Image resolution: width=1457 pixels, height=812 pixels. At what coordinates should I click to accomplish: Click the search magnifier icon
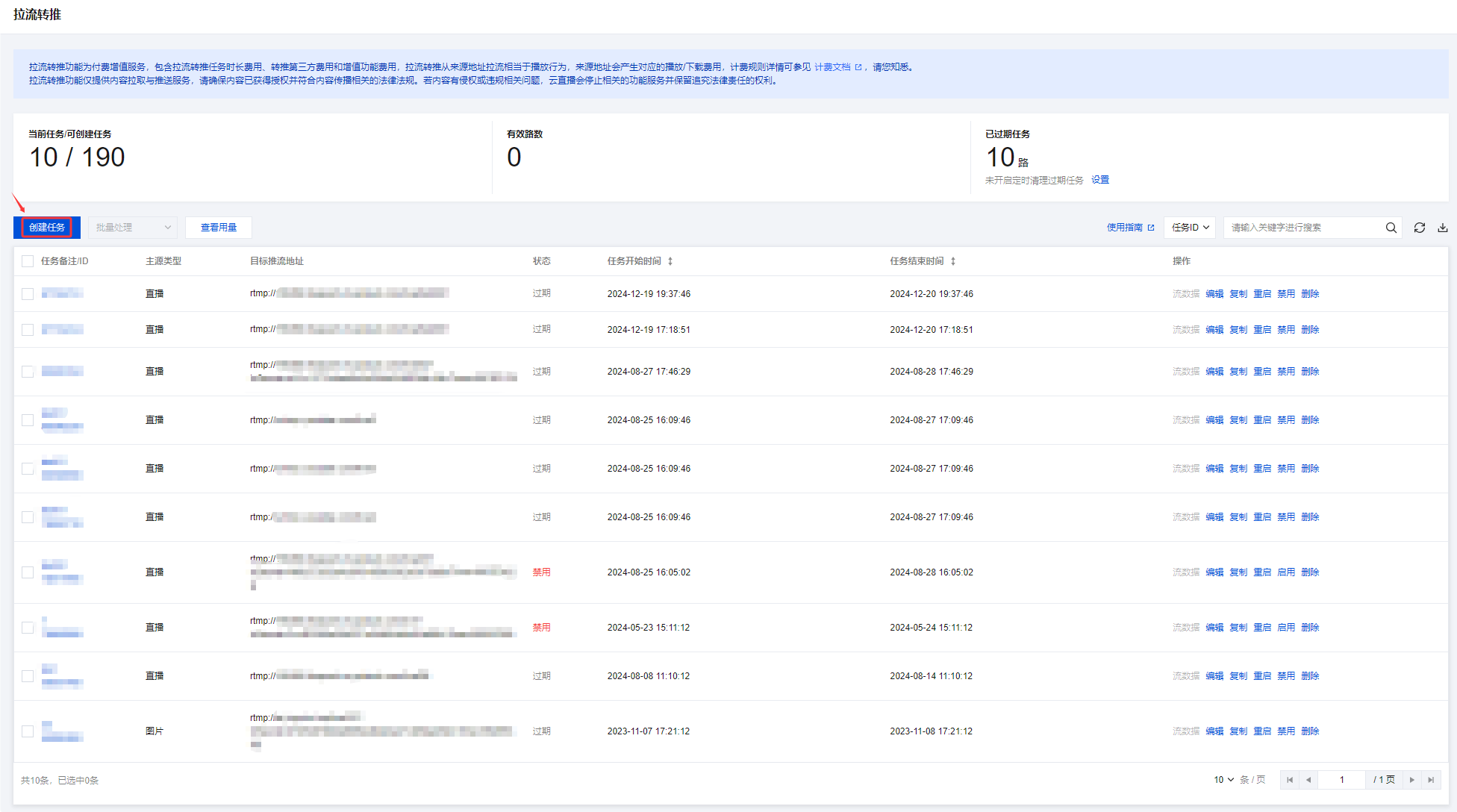tap(1391, 228)
